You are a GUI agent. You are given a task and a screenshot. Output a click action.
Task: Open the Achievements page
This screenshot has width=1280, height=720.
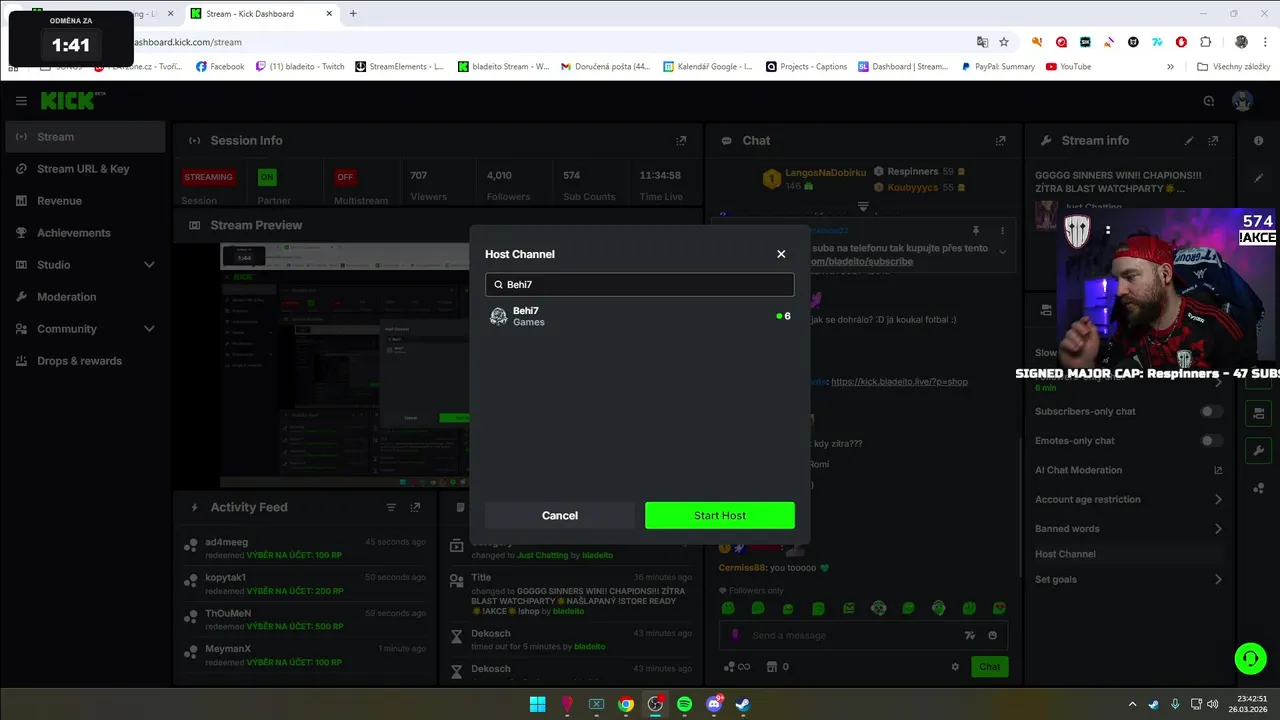tap(85, 233)
